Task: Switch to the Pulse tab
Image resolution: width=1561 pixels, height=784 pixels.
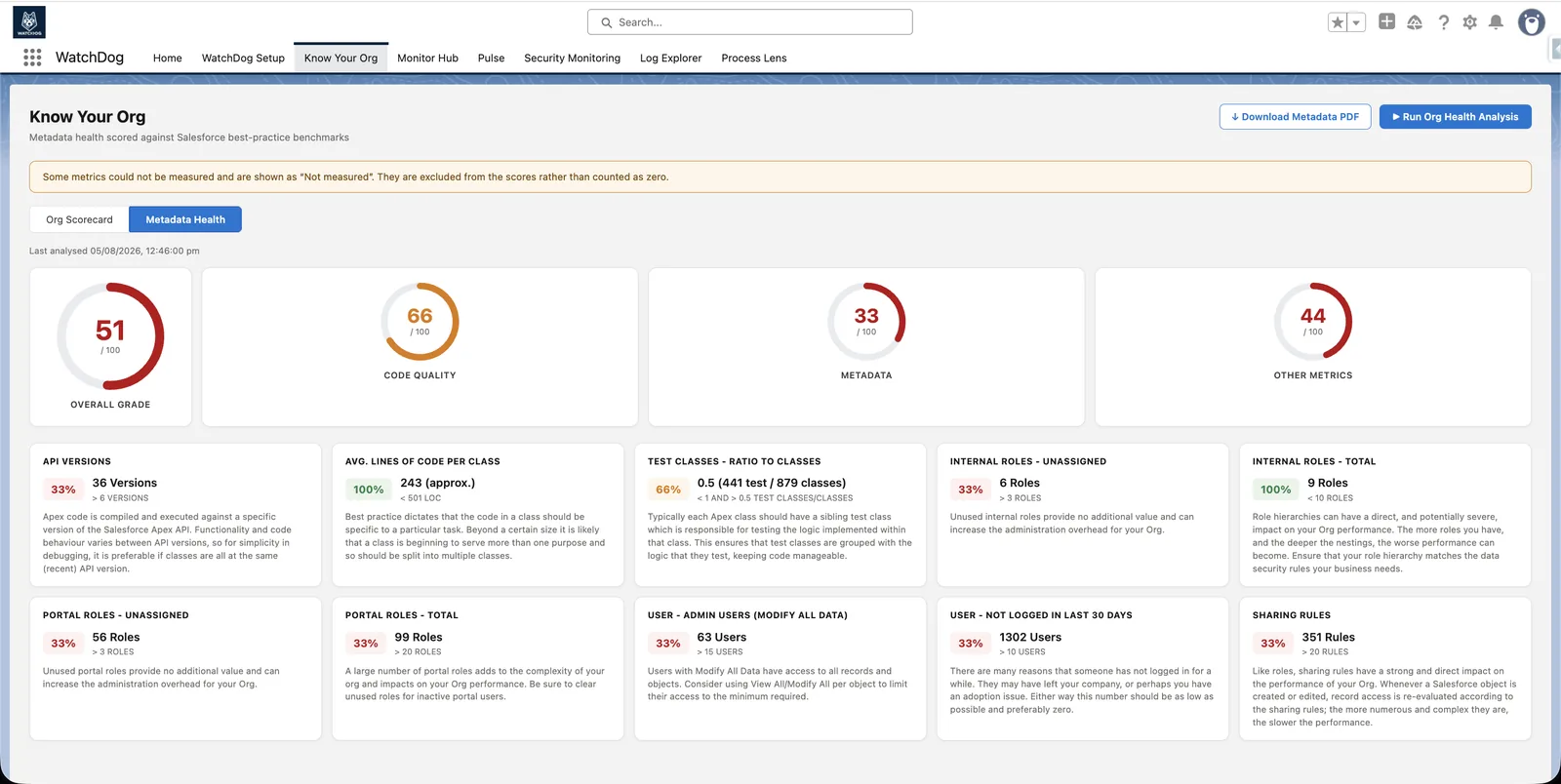Action: tap(491, 58)
